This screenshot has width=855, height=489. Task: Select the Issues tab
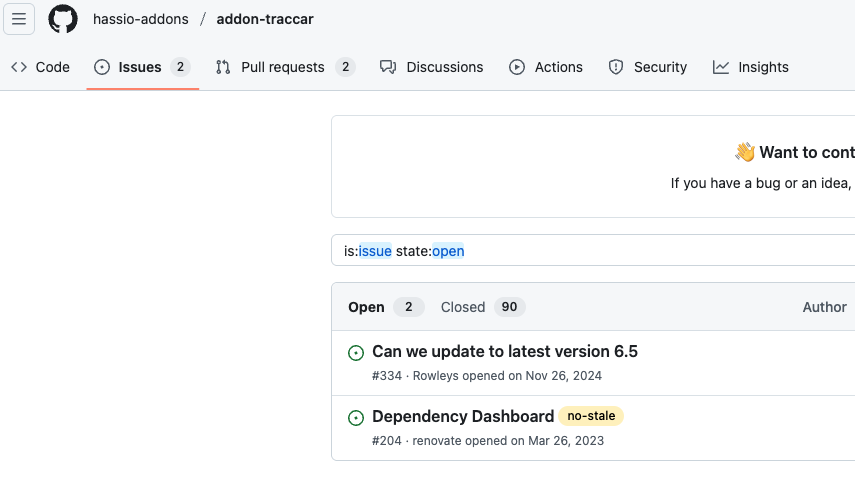click(x=142, y=67)
